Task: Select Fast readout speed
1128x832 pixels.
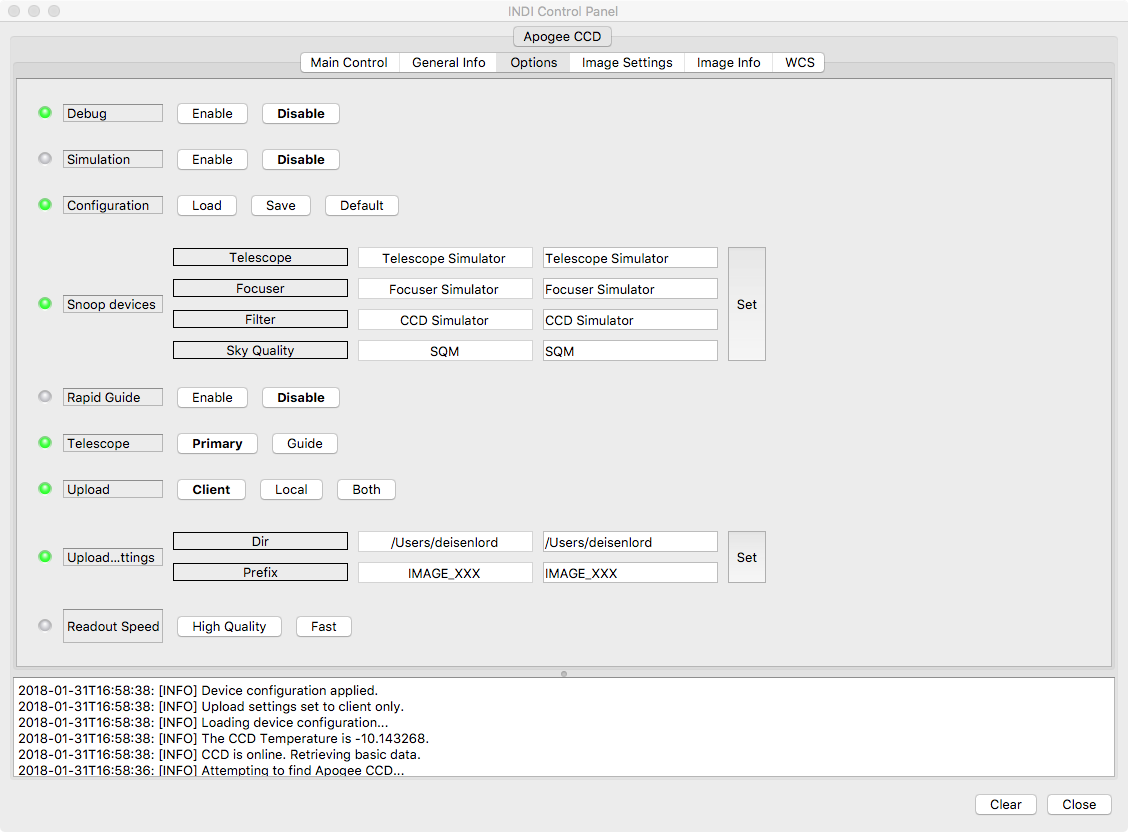Action: (x=324, y=626)
